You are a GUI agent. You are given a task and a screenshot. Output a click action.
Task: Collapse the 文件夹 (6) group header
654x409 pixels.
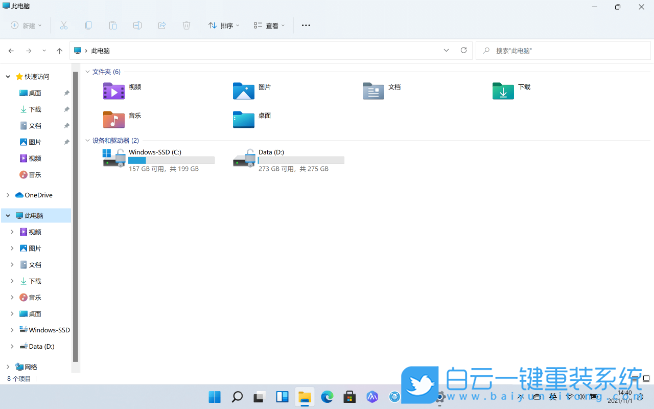[88, 72]
